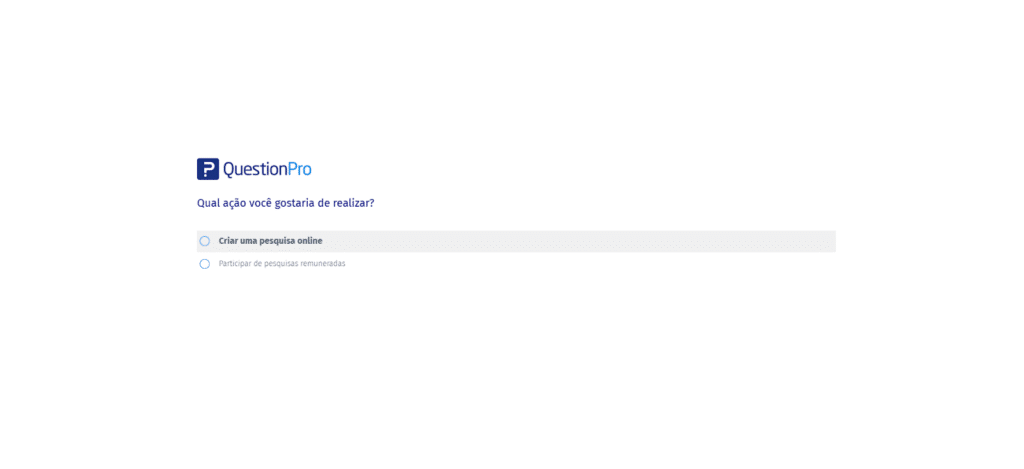The width and height of the screenshot is (1024, 469).
Task: Click the question heading 'Qual ação você gostaria de realizar?'
Action: [285, 203]
